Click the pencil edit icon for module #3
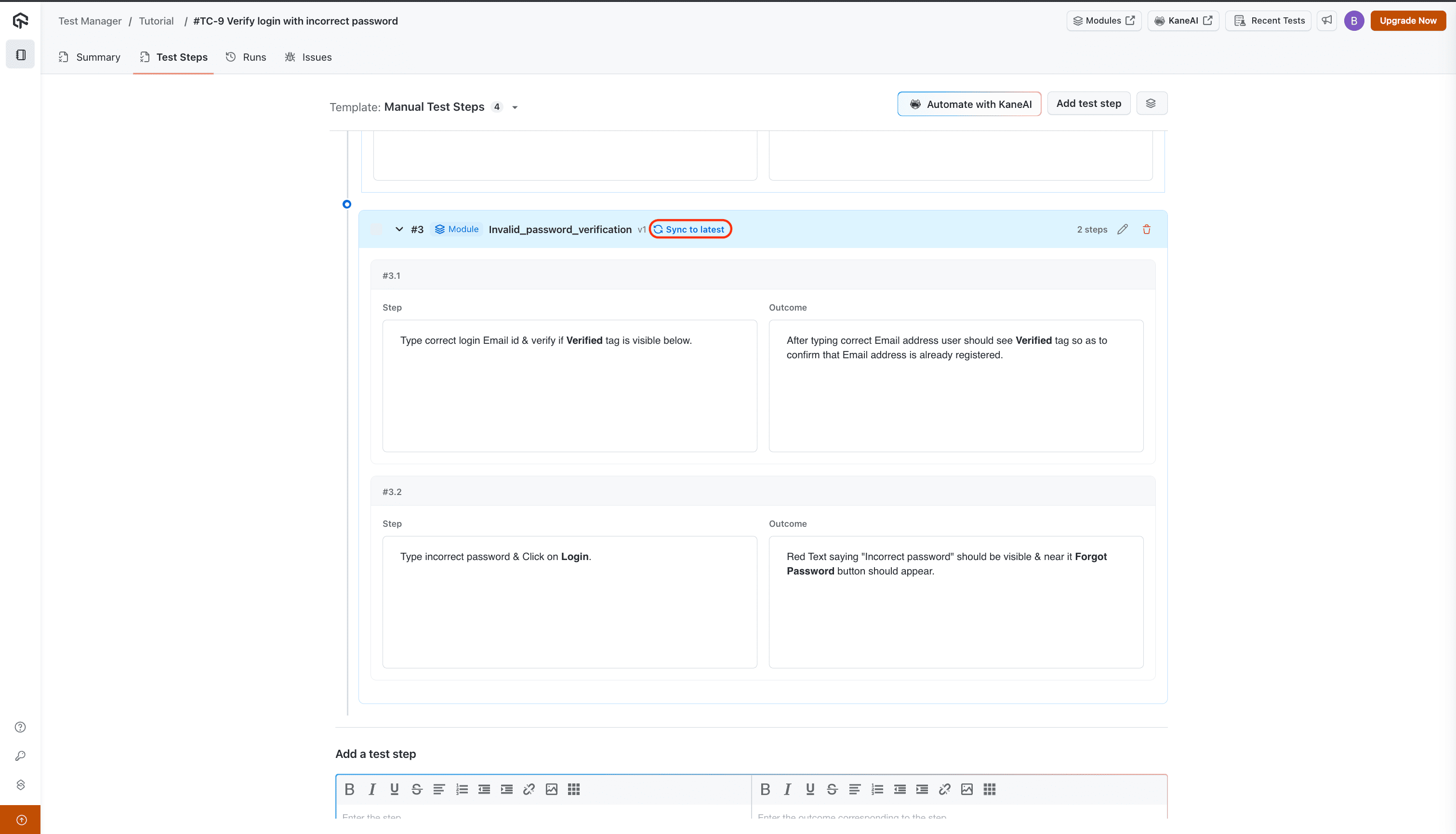This screenshot has width=1456, height=834. [x=1122, y=229]
